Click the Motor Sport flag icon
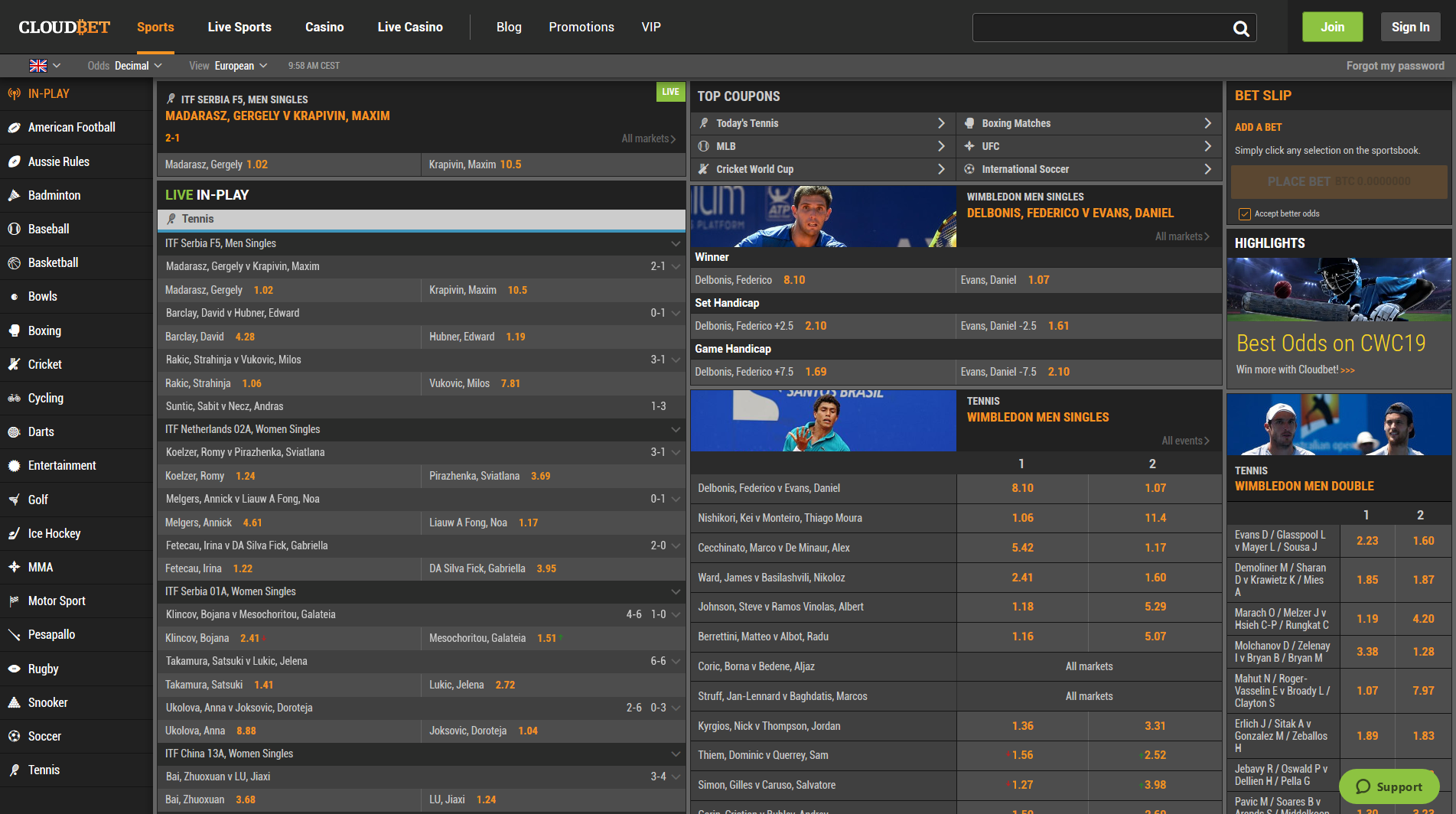This screenshot has width=1456, height=814. [x=14, y=601]
